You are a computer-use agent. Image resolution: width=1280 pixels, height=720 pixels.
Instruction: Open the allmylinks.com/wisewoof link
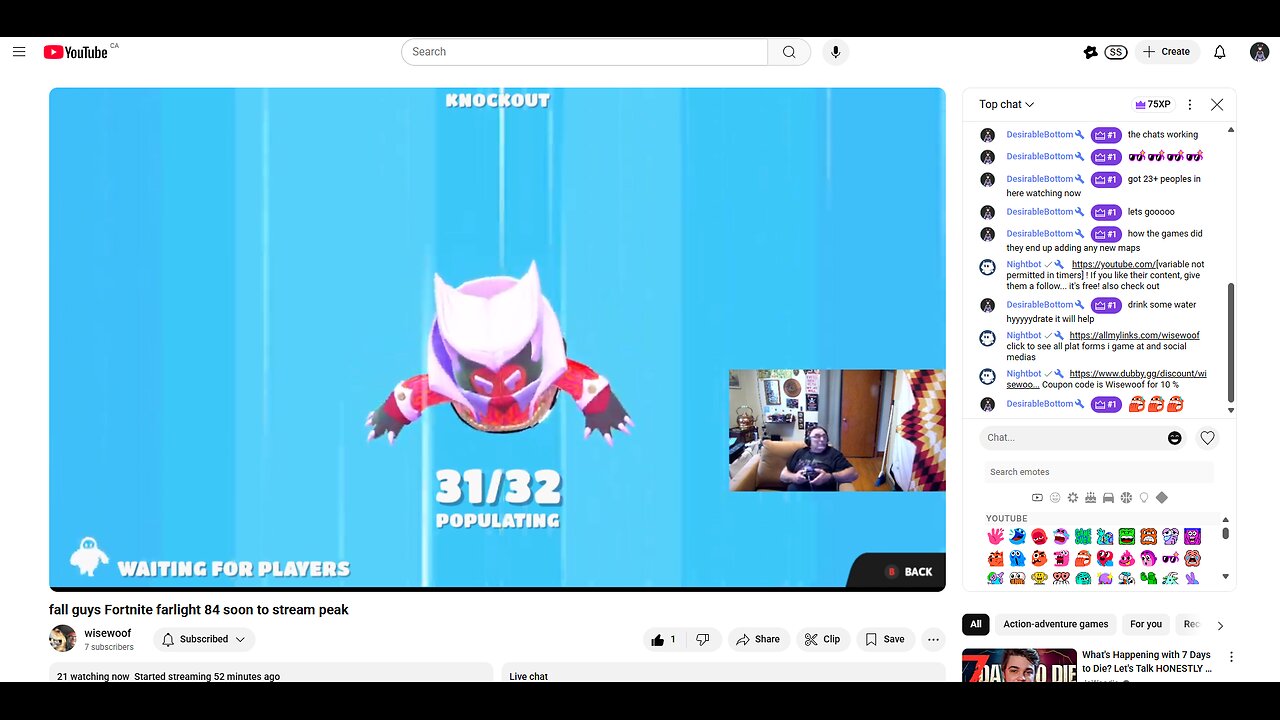[1134, 336]
